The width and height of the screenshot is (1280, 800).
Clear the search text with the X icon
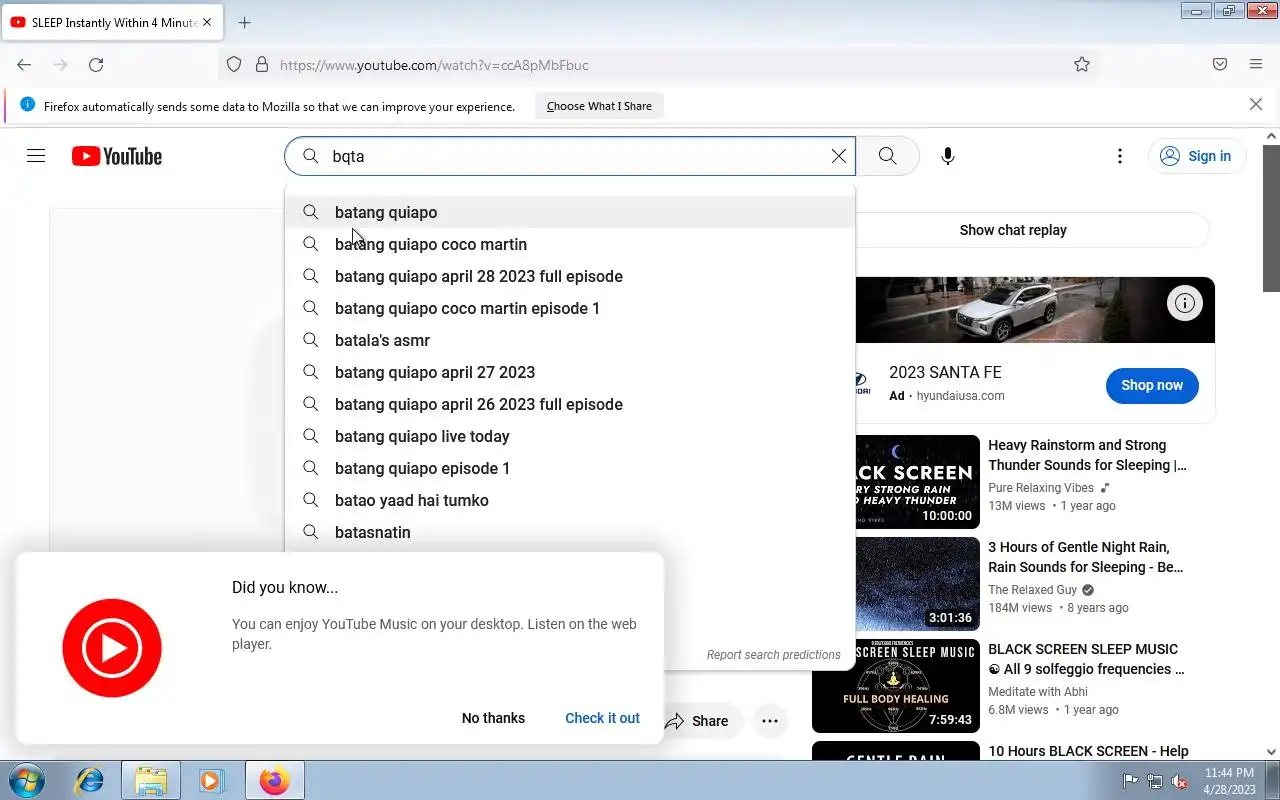[839, 156]
